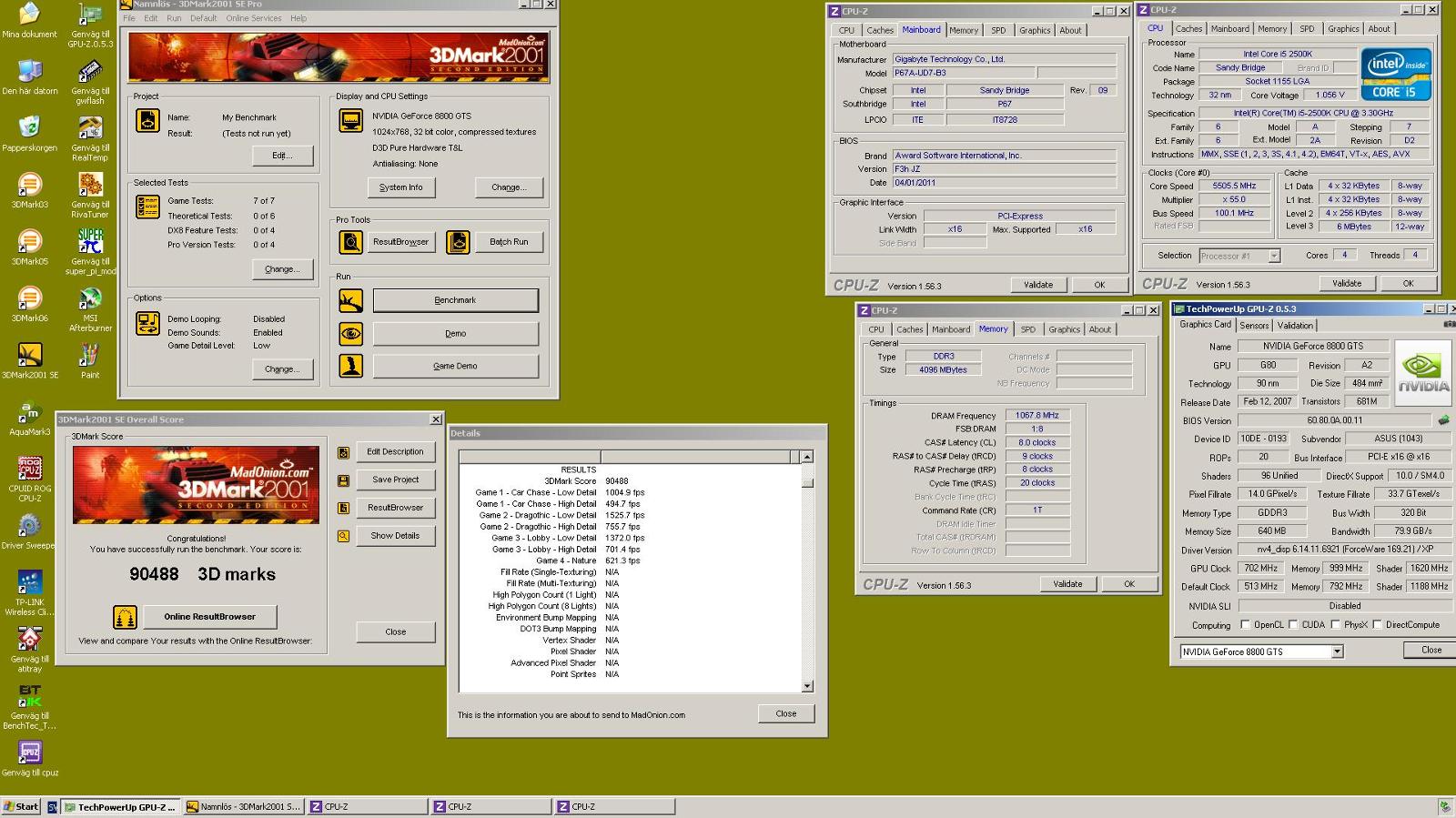Click the Benchmark run button
The height and width of the screenshot is (818, 1456).
point(455,300)
